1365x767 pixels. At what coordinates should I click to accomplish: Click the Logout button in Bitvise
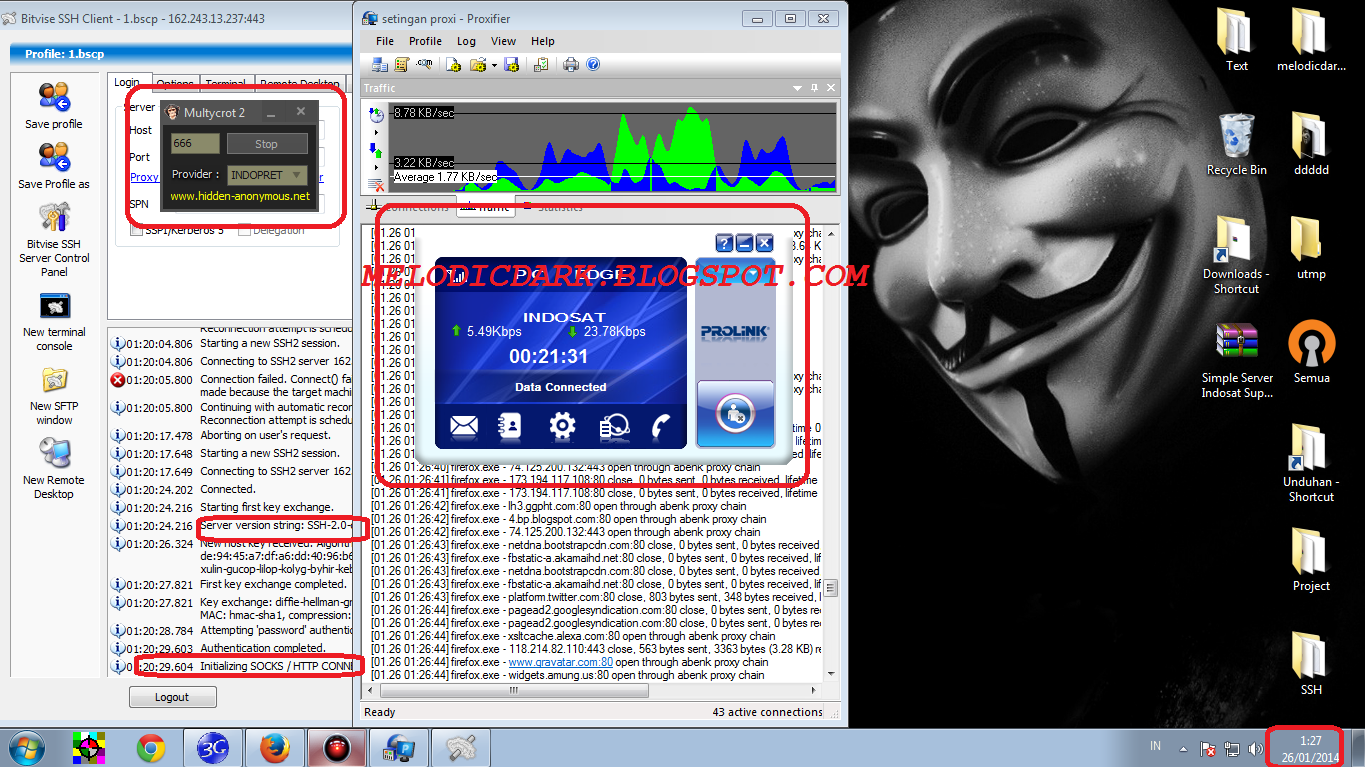(x=172, y=698)
